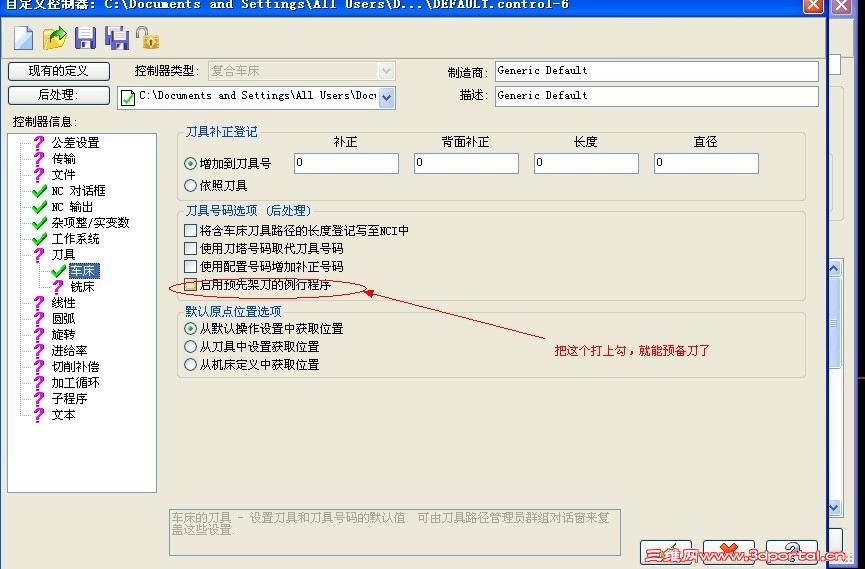Click the 后处理 button

pyautogui.click(x=58, y=95)
